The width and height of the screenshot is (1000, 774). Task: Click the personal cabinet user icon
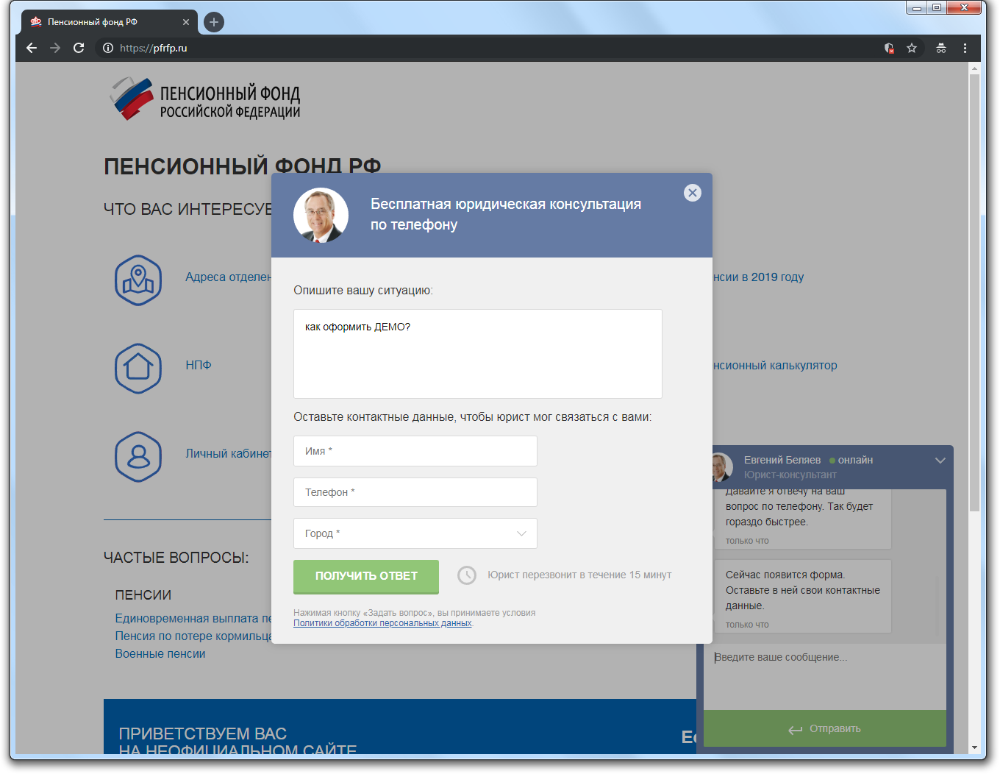(138, 455)
